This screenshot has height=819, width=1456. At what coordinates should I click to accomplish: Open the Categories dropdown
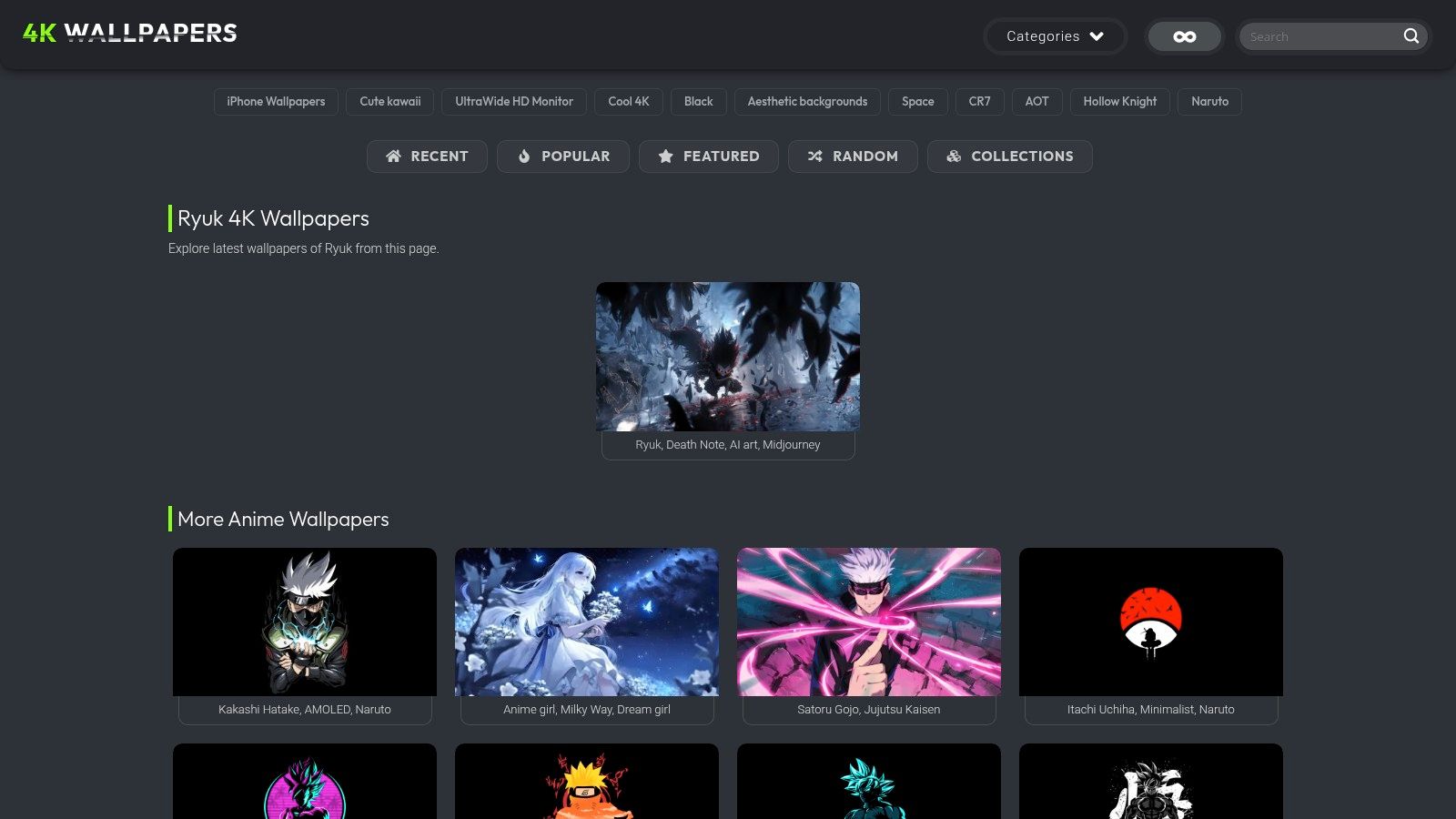(x=1056, y=36)
